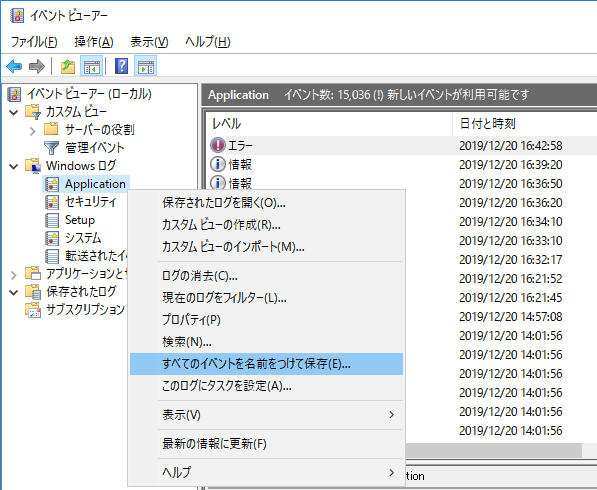Screen dimensions: 597x490
Task: Click the 保存されたログ folder icon
Action: 33,292
